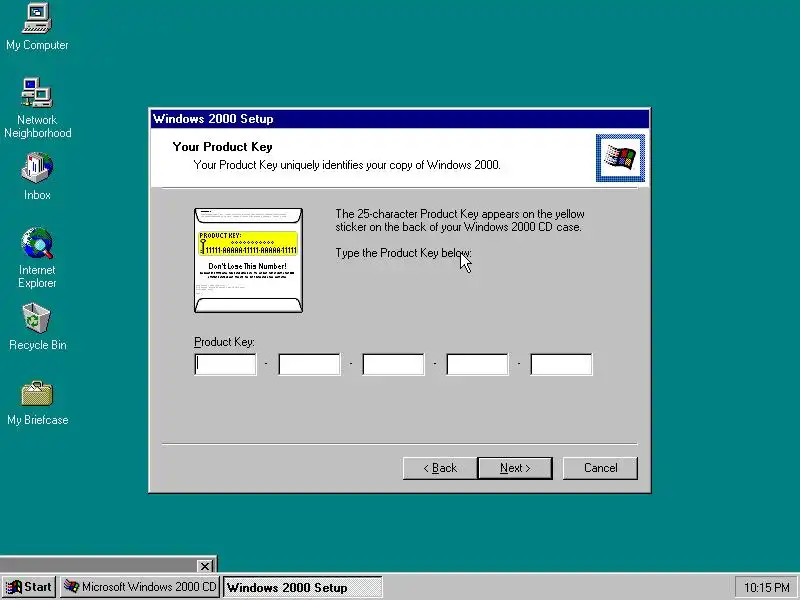Click the 'Your Product Key' heading
The width and height of the screenshot is (800, 600).
tap(222, 147)
